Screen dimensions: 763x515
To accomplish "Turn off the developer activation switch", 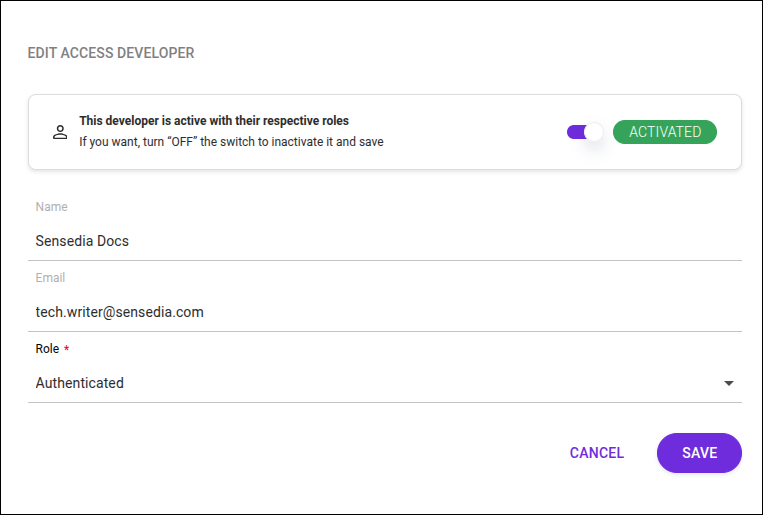I will 585,132.
